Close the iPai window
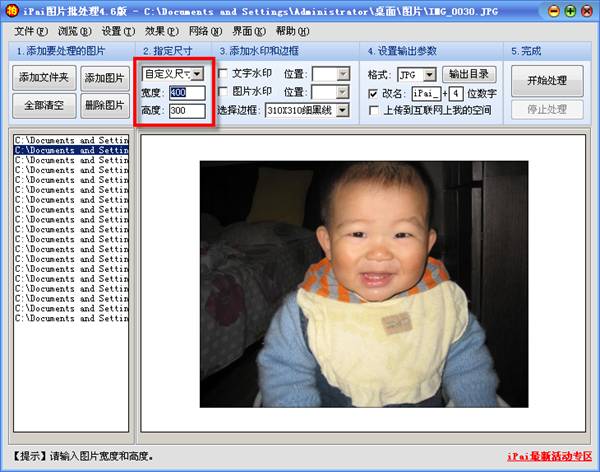The image size is (600, 472). click(587, 11)
